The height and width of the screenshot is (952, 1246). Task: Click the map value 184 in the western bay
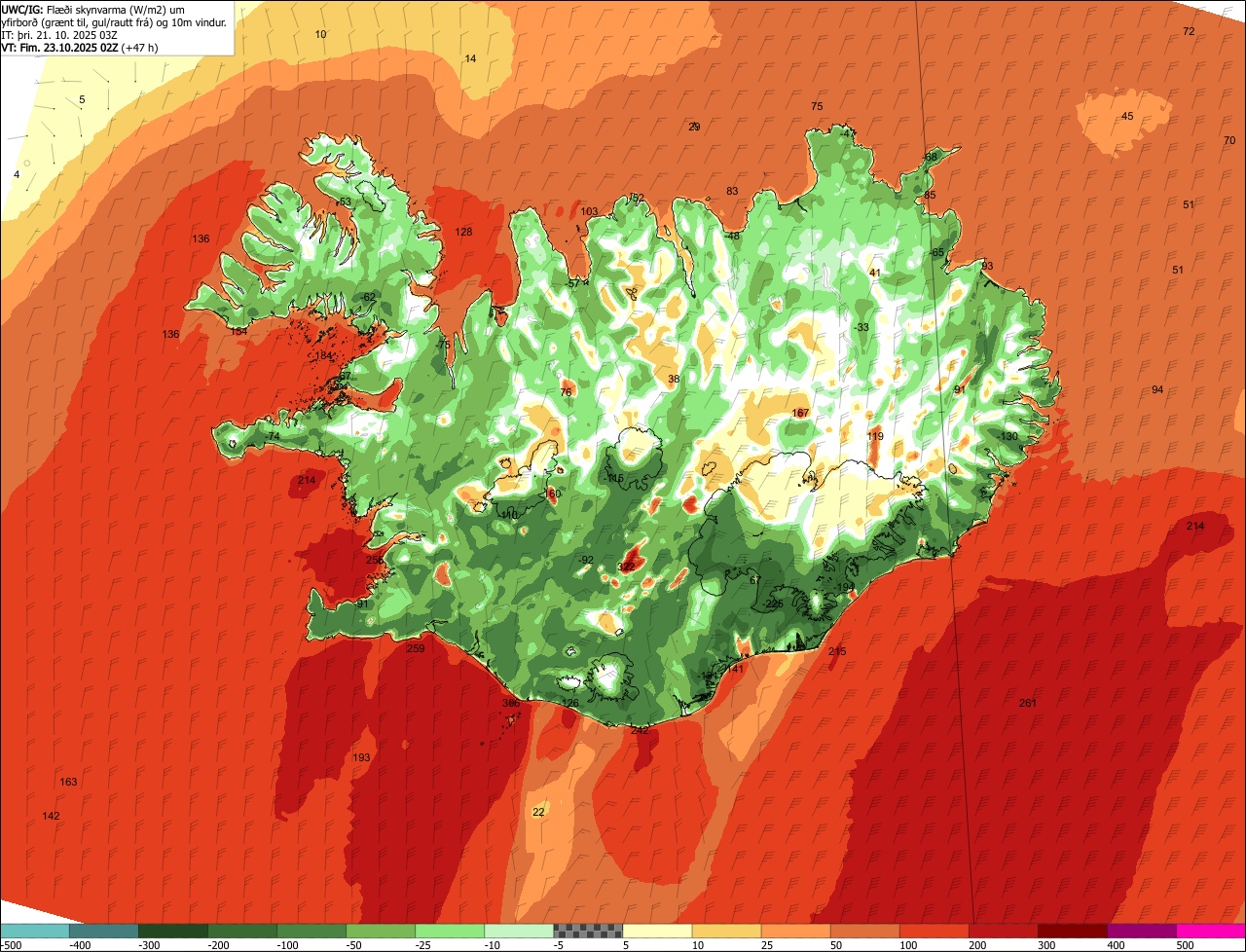pos(324,355)
